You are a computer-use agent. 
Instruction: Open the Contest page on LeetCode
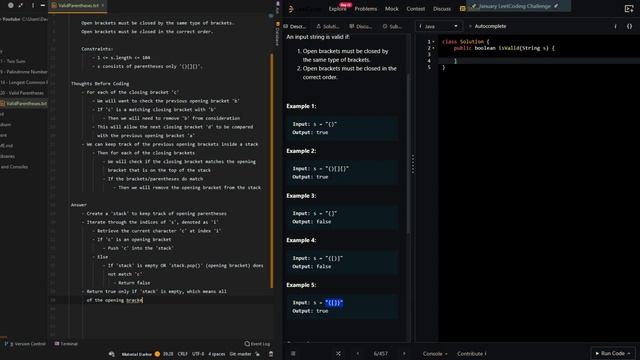(x=416, y=9)
